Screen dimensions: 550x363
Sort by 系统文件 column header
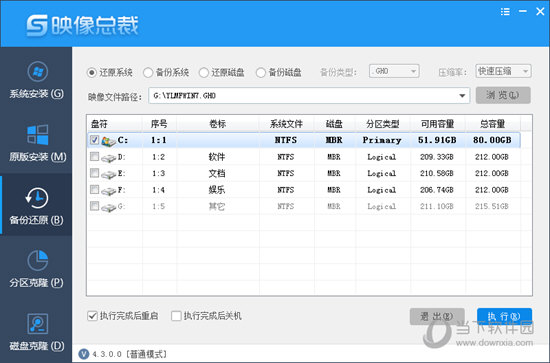pyautogui.click(x=287, y=124)
